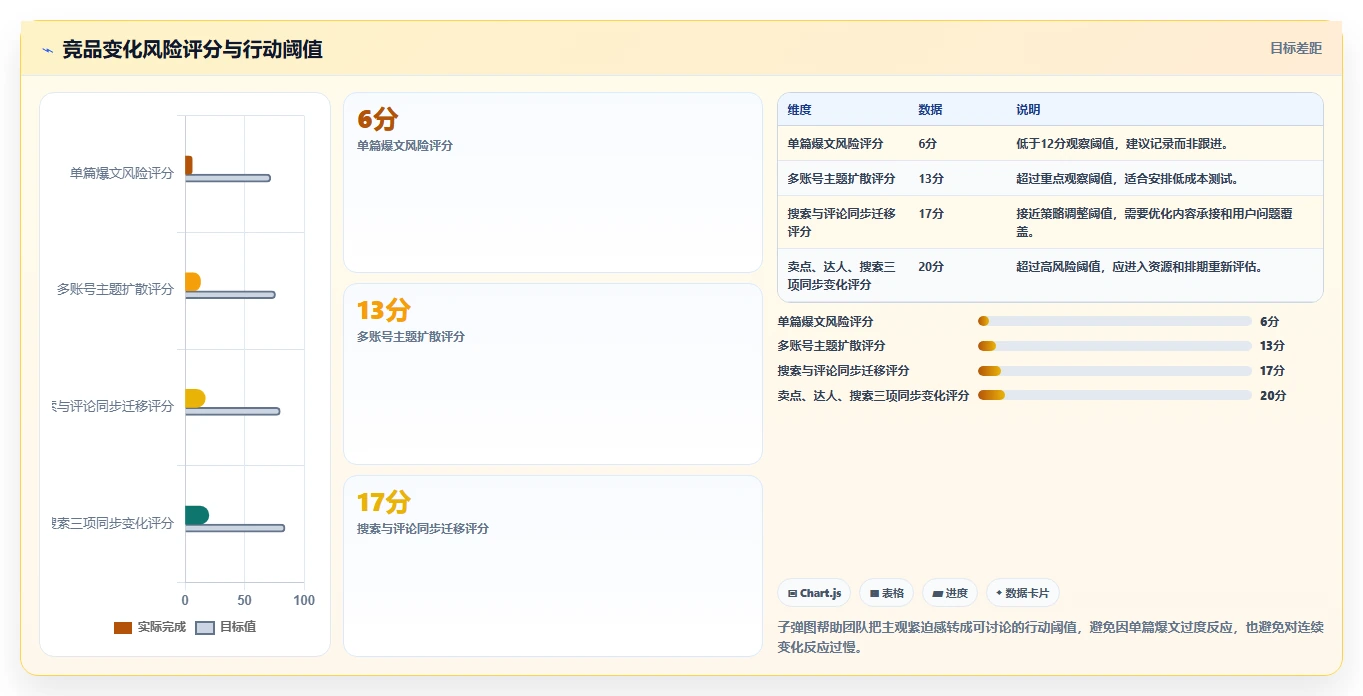Toggle the 目标值 legend swatch
Image resolution: width=1363 pixels, height=696 pixels.
point(204,628)
